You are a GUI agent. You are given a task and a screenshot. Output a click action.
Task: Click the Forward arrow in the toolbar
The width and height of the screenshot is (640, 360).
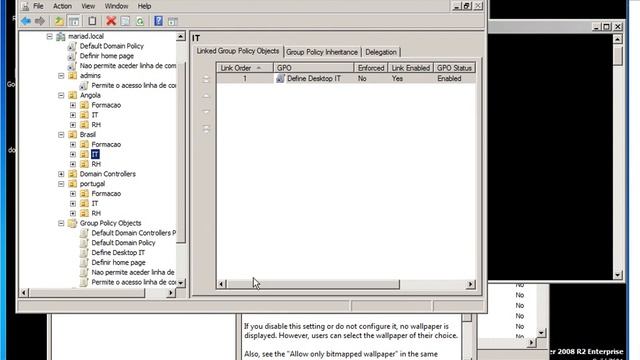pyautogui.click(x=40, y=21)
